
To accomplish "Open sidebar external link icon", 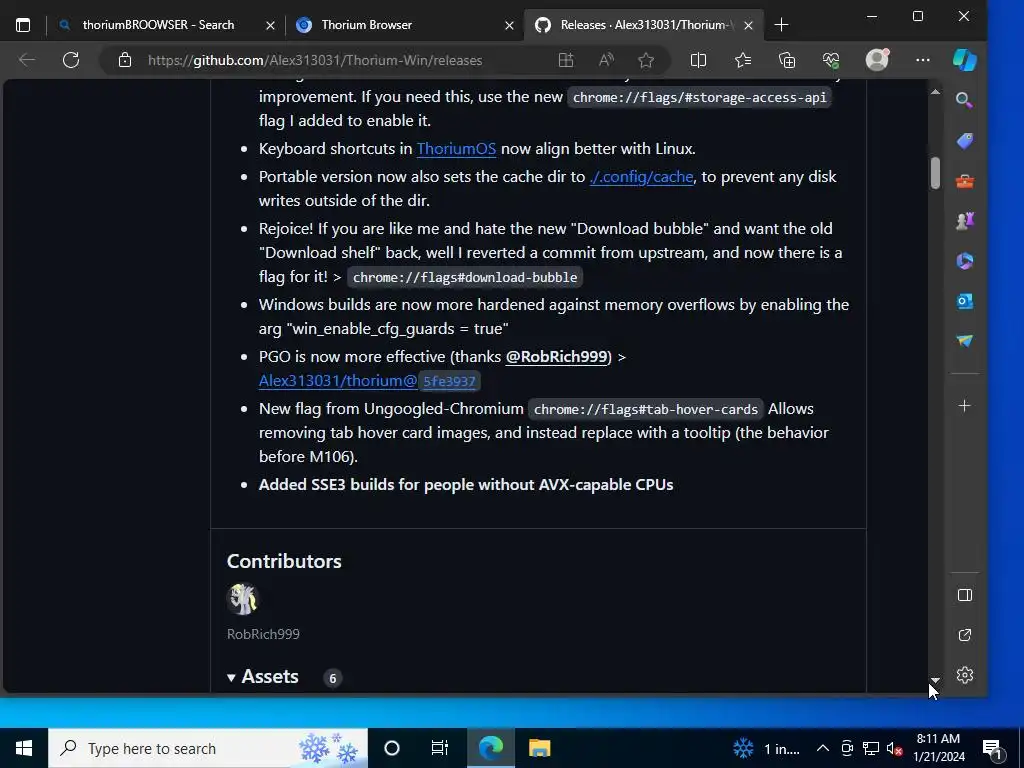I will [965, 635].
